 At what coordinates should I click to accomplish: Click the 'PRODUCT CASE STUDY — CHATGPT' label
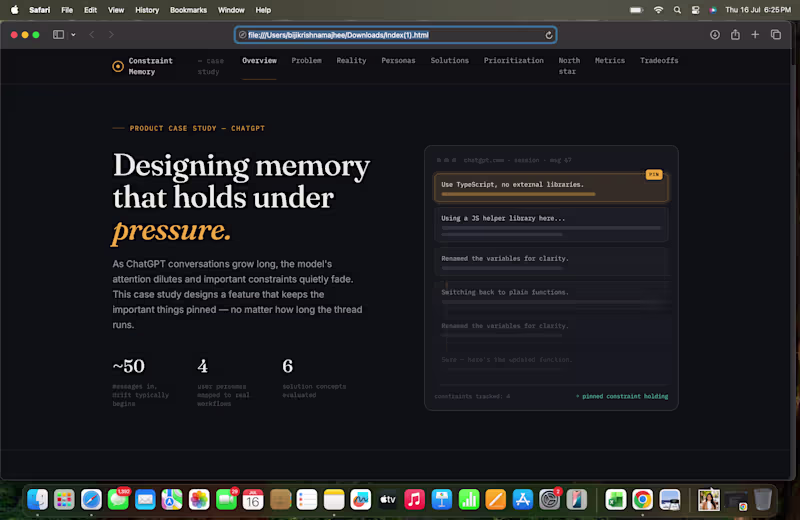tap(197, 128)
